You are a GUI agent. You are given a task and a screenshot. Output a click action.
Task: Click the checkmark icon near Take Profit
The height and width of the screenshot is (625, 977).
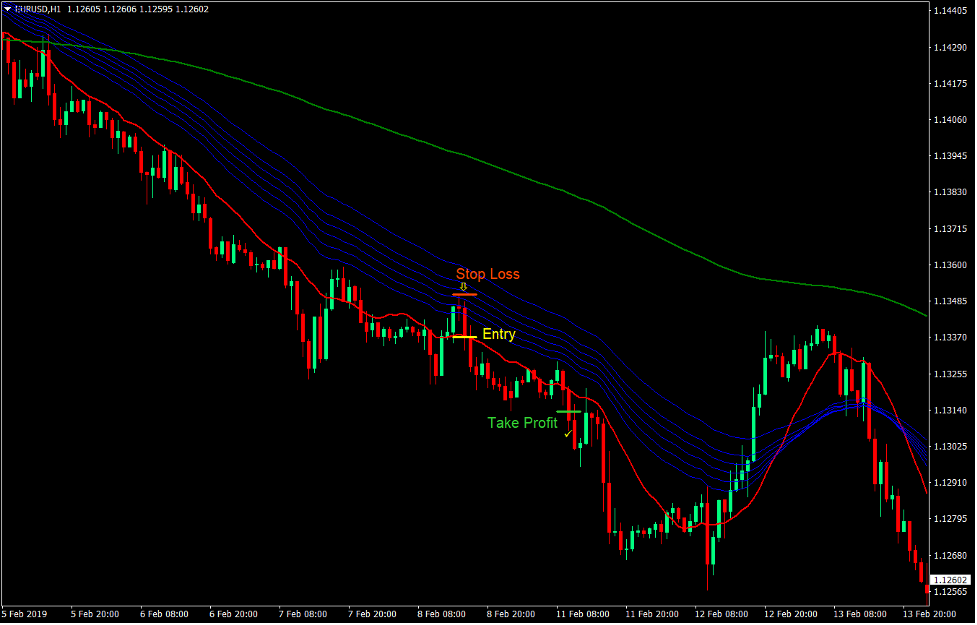click(568, 434)
